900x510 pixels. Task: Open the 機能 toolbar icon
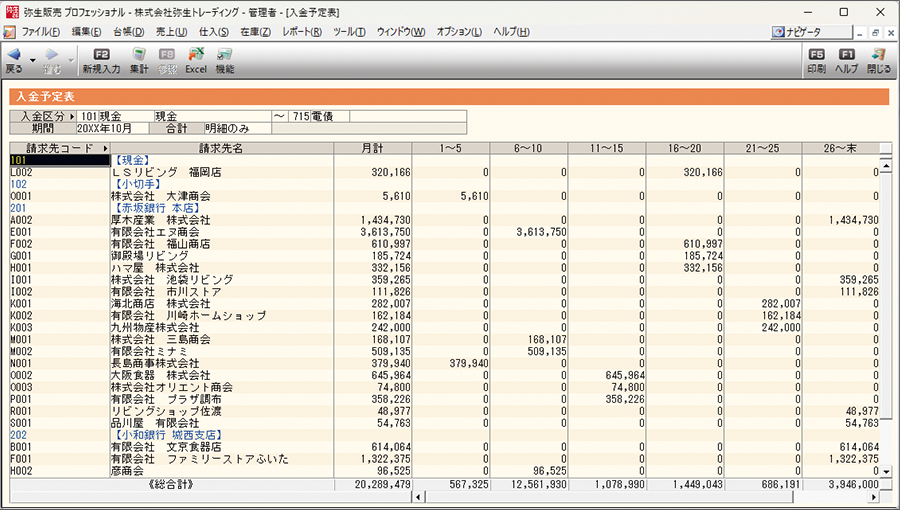[x=224, y=54]
